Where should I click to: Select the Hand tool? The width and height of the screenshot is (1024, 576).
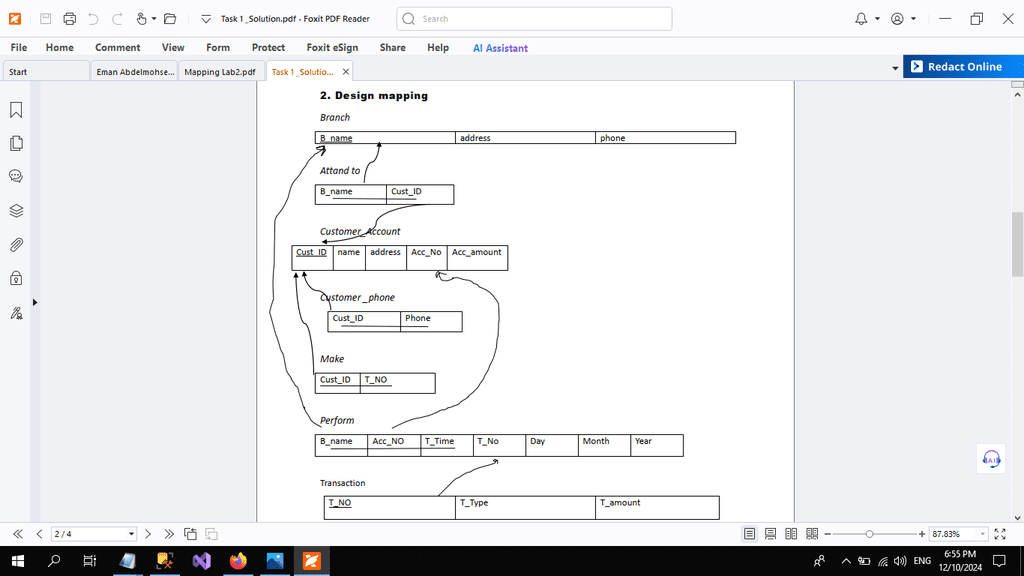[141, 19]
